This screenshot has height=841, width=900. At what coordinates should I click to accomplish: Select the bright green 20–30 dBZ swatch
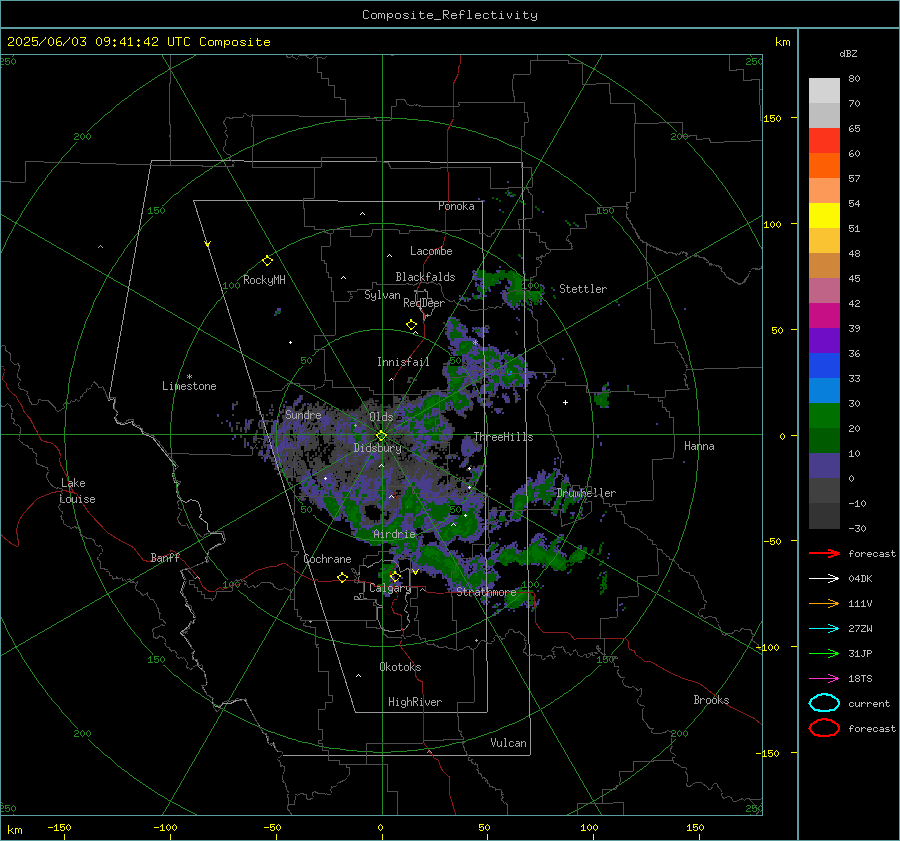tap(824, 416)
